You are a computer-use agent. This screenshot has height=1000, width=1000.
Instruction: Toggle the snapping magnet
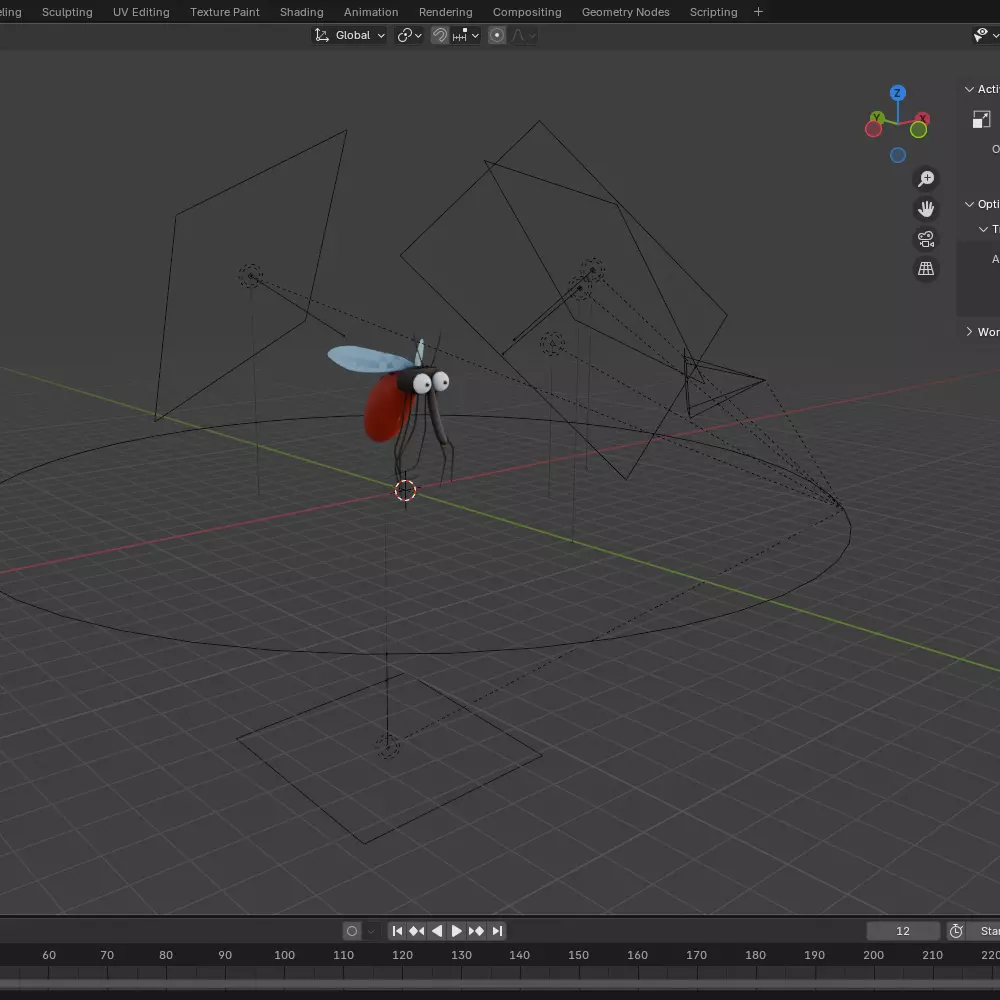[x=439, y=35]
